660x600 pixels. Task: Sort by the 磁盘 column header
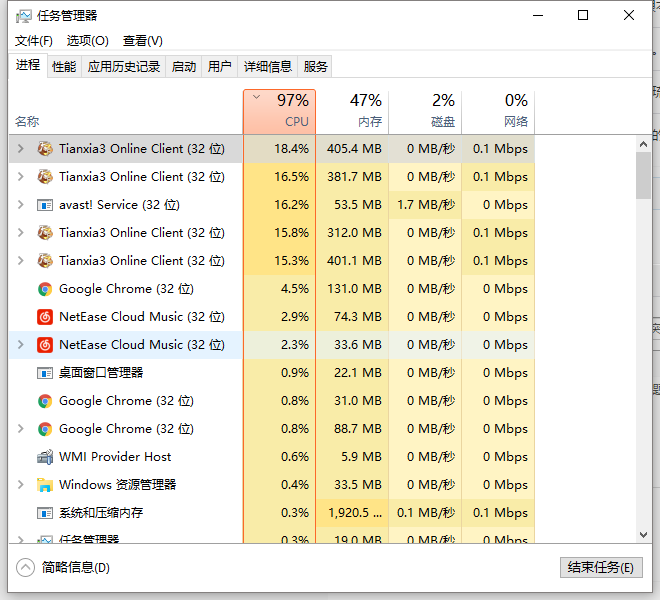[x=425, y=112]
